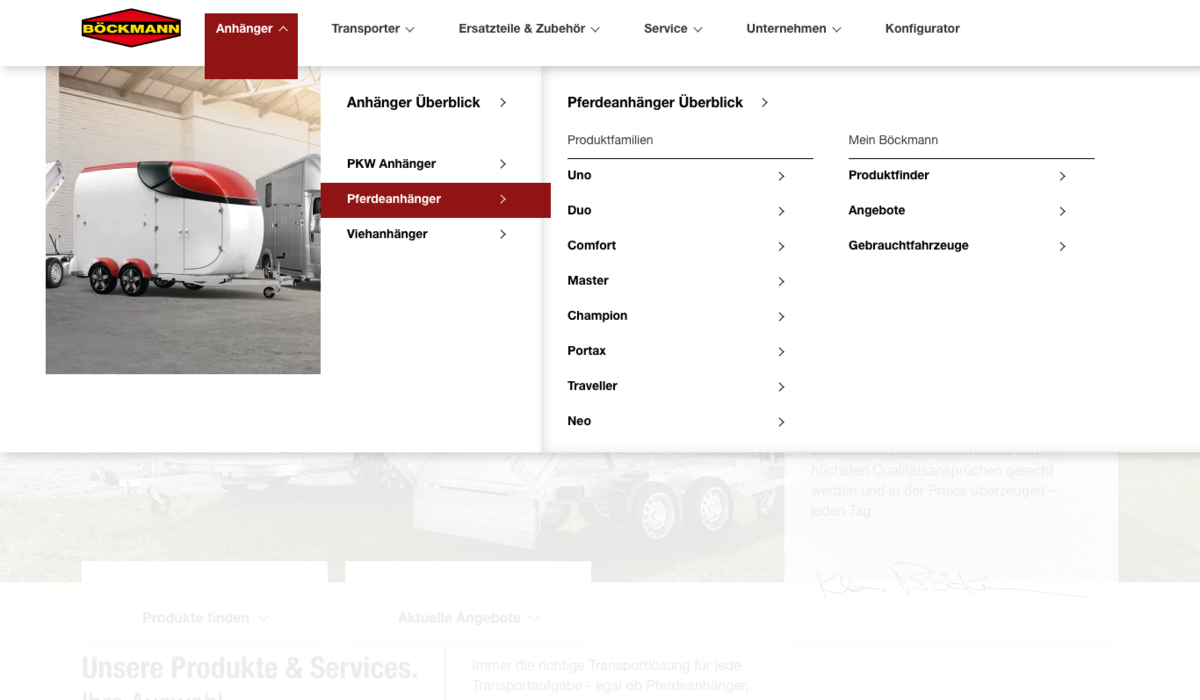This screenshot has height=700, width=1200.
Task: Click arrow next to Viehanhänger
Action: 502,234
